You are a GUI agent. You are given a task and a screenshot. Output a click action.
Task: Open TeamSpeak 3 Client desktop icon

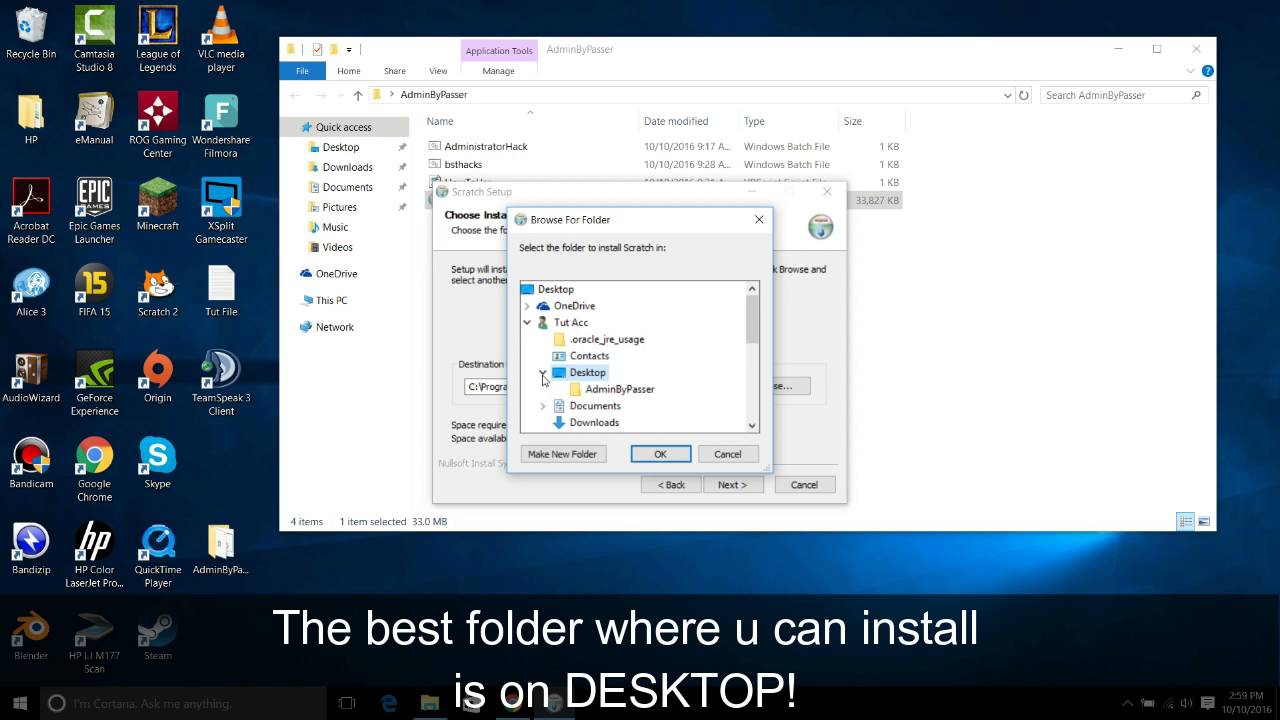coord(221,384)
